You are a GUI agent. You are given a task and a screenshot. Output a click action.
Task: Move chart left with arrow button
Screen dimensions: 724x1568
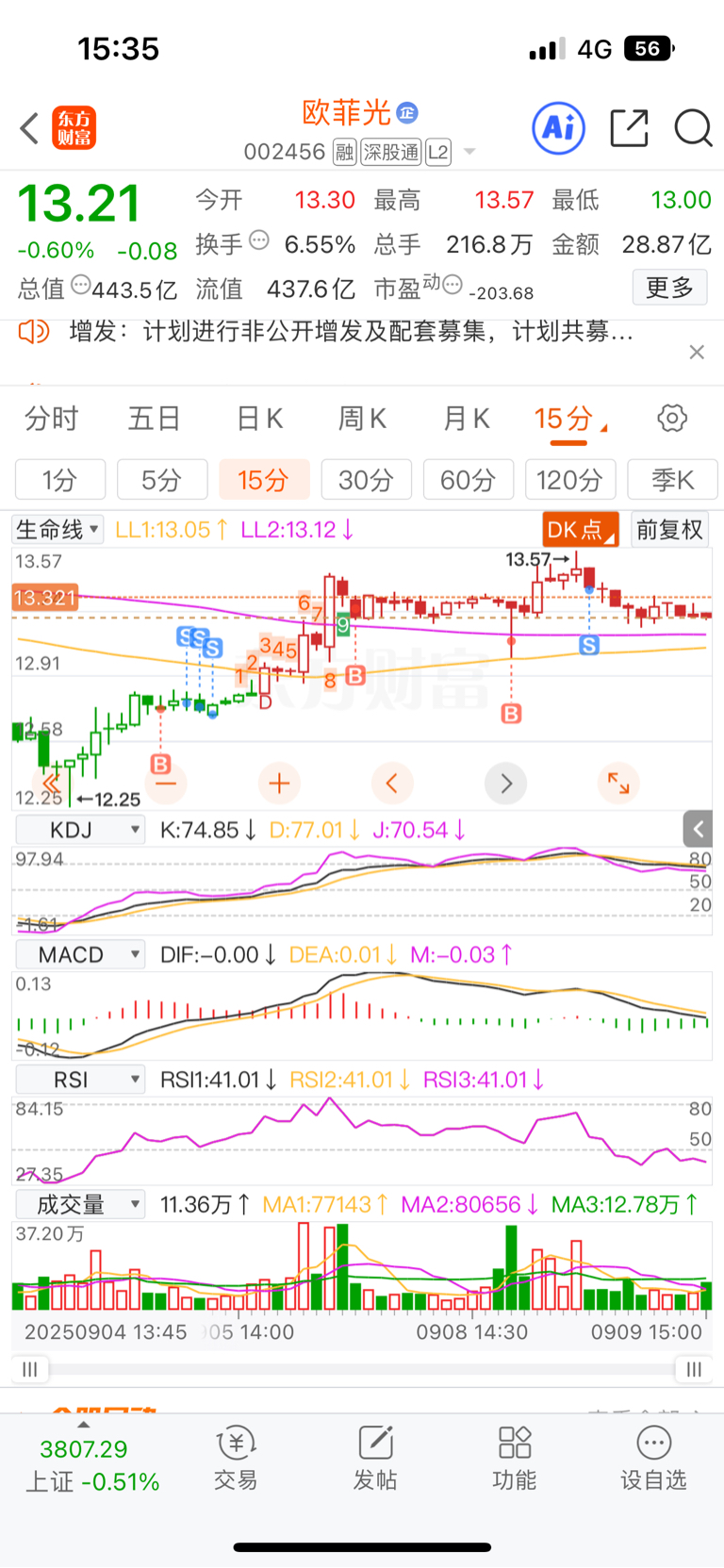pyautogui.click(x=392, y=784)
